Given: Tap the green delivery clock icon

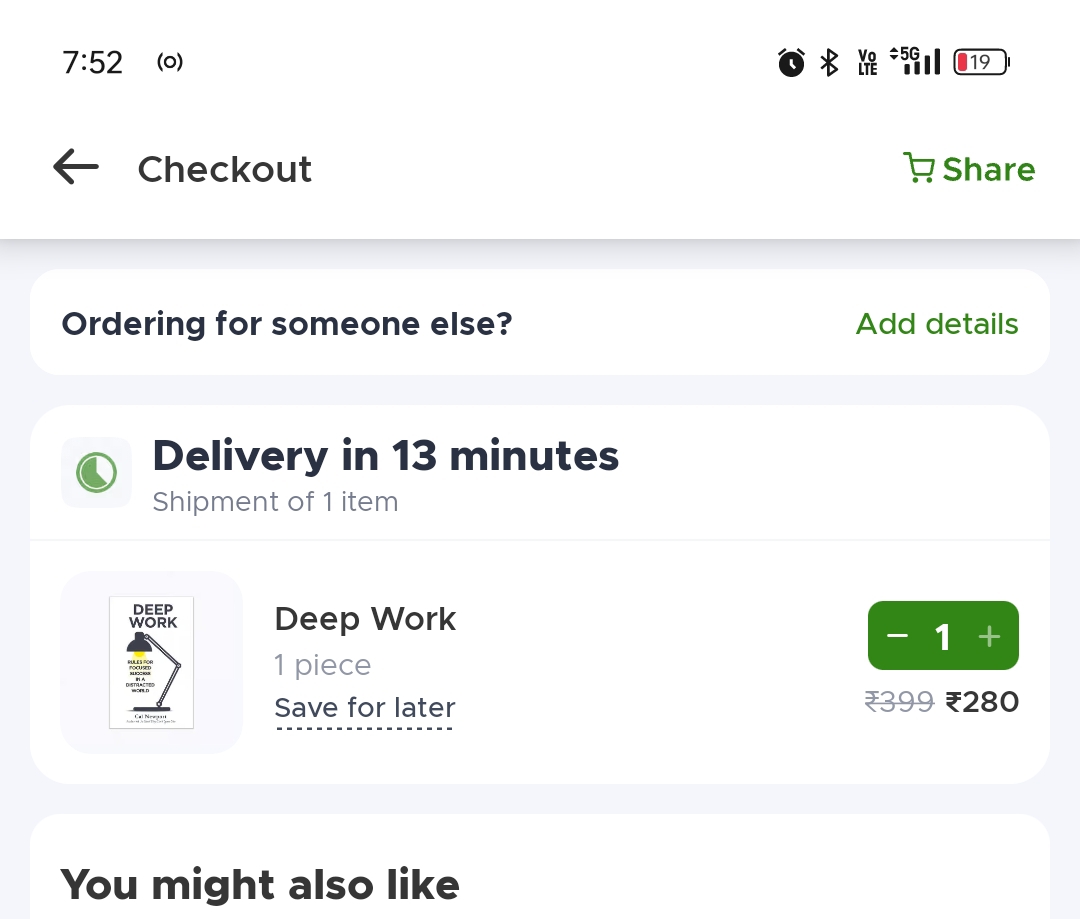Looking at the screenshot, I should click(x=96, y=472).
